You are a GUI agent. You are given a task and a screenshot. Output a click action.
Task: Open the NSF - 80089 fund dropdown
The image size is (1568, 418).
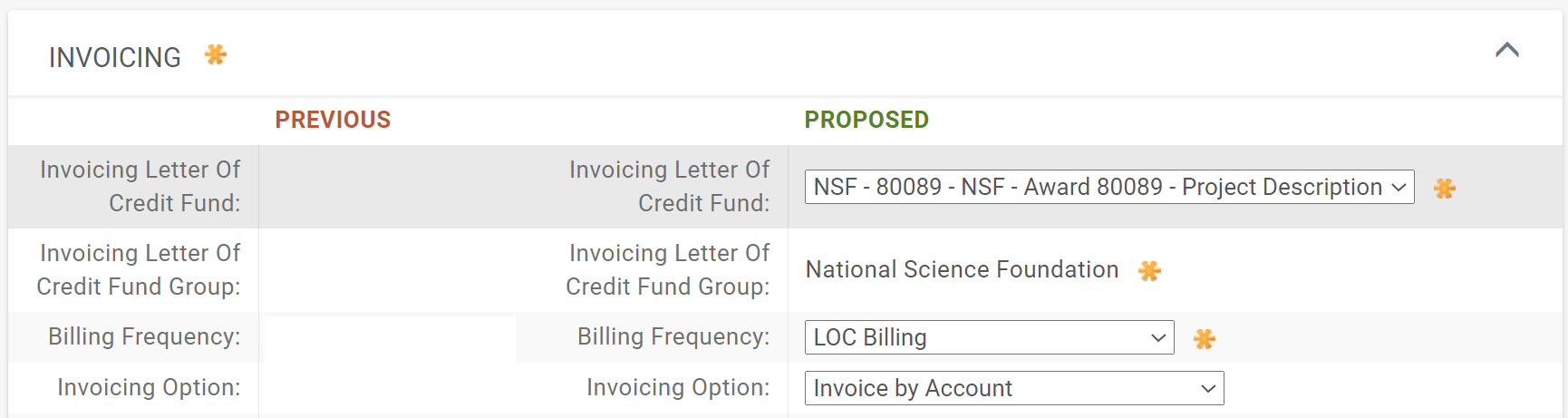pos(1108,188)
